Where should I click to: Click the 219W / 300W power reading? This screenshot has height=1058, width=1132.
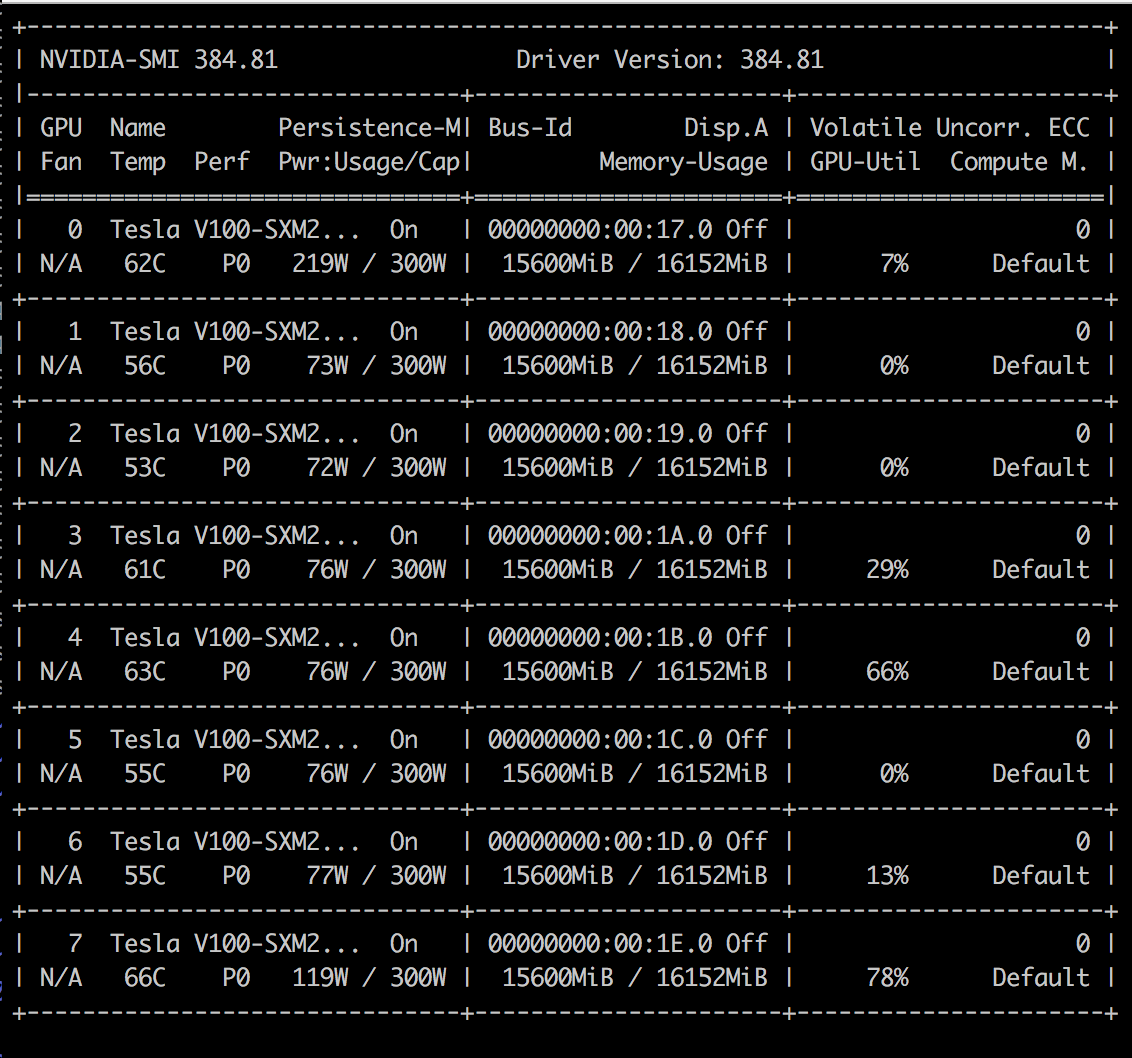point(370,264)
